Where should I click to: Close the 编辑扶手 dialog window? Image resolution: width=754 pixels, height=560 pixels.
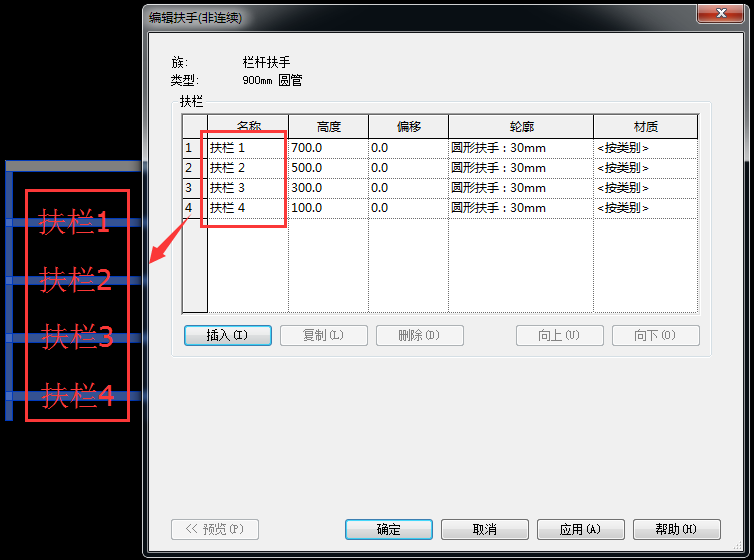720,14
